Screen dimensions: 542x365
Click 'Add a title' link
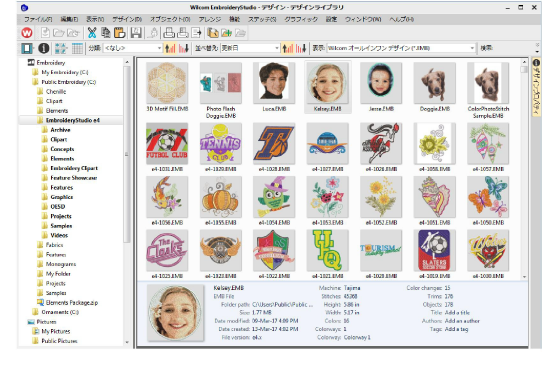(457, 312)
